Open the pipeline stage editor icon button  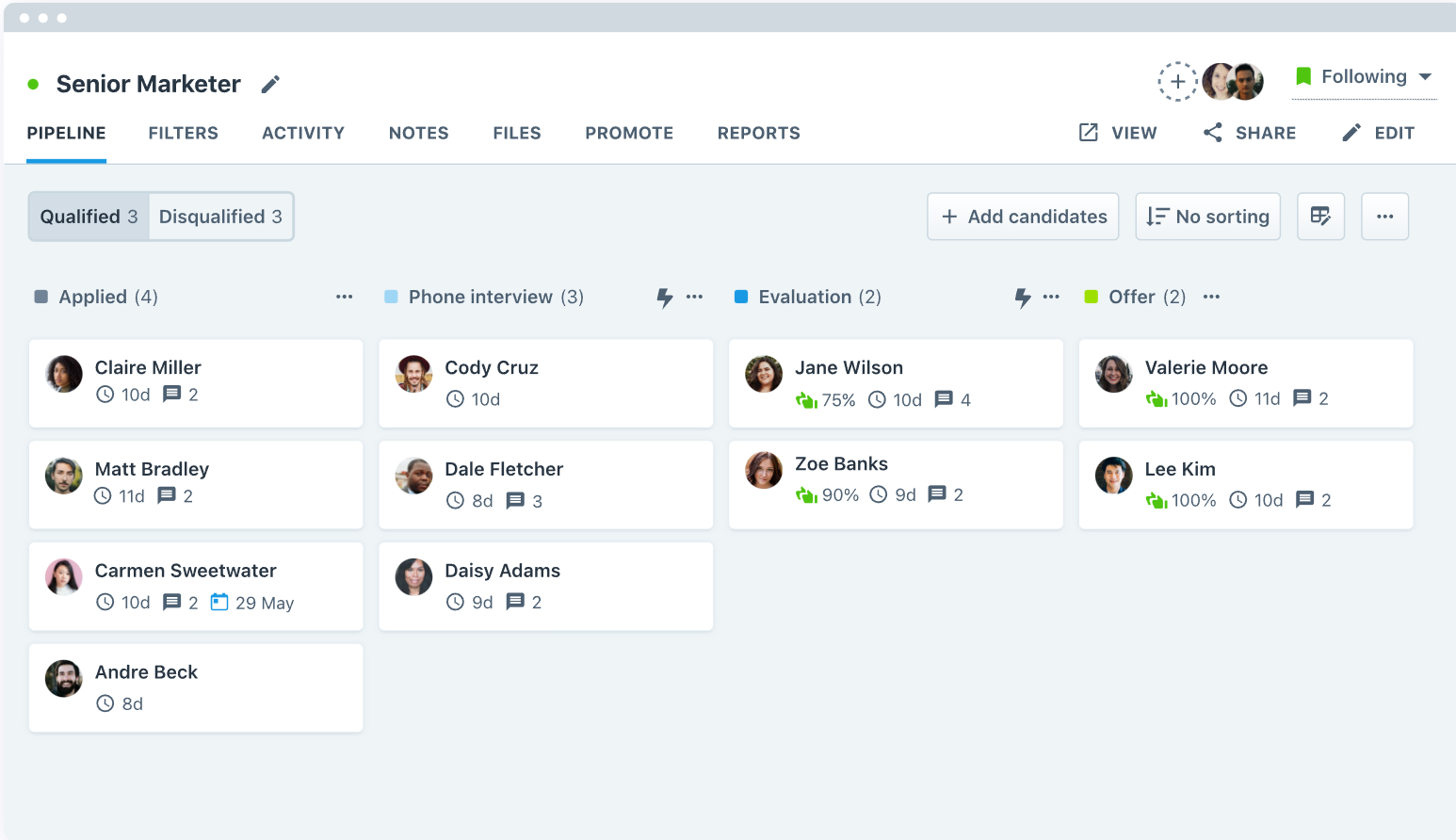pyautogui.click(x=1320, y=217)
